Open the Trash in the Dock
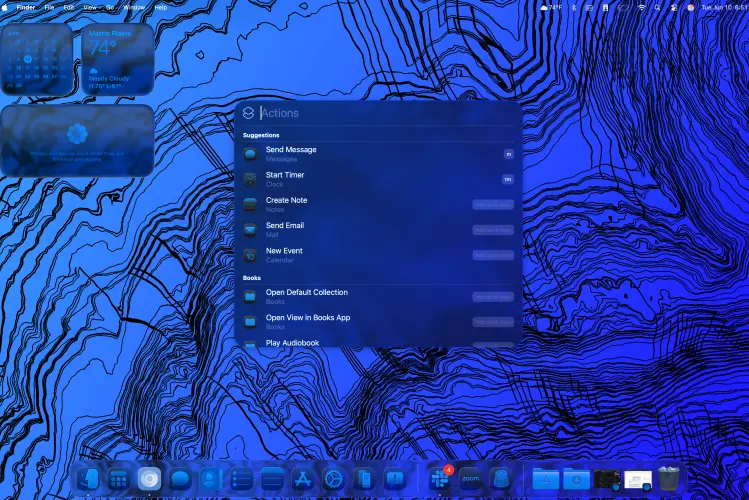749x500 pixels. 668,479
